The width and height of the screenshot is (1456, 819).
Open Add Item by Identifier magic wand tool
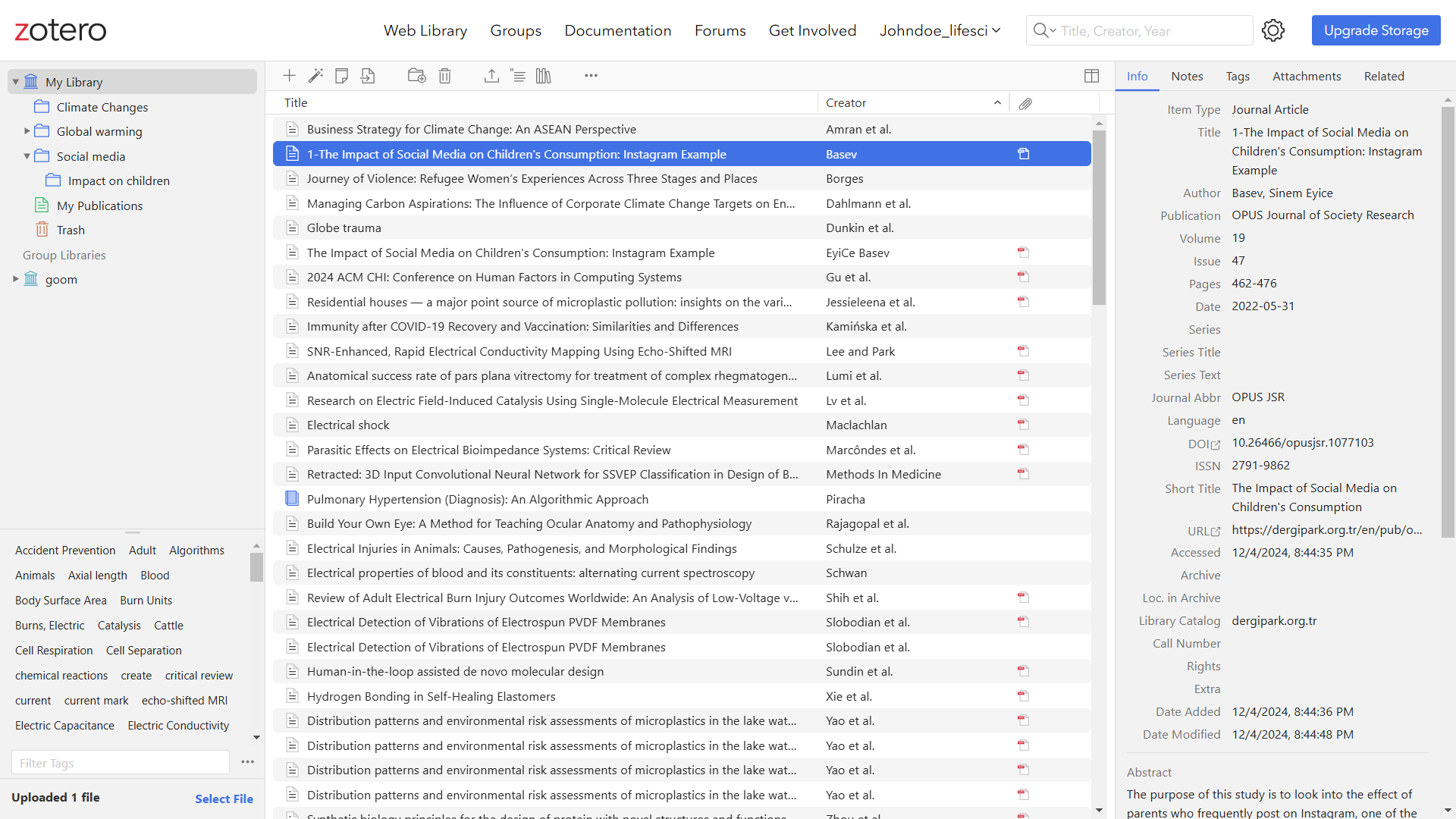(x=316, y=76)
